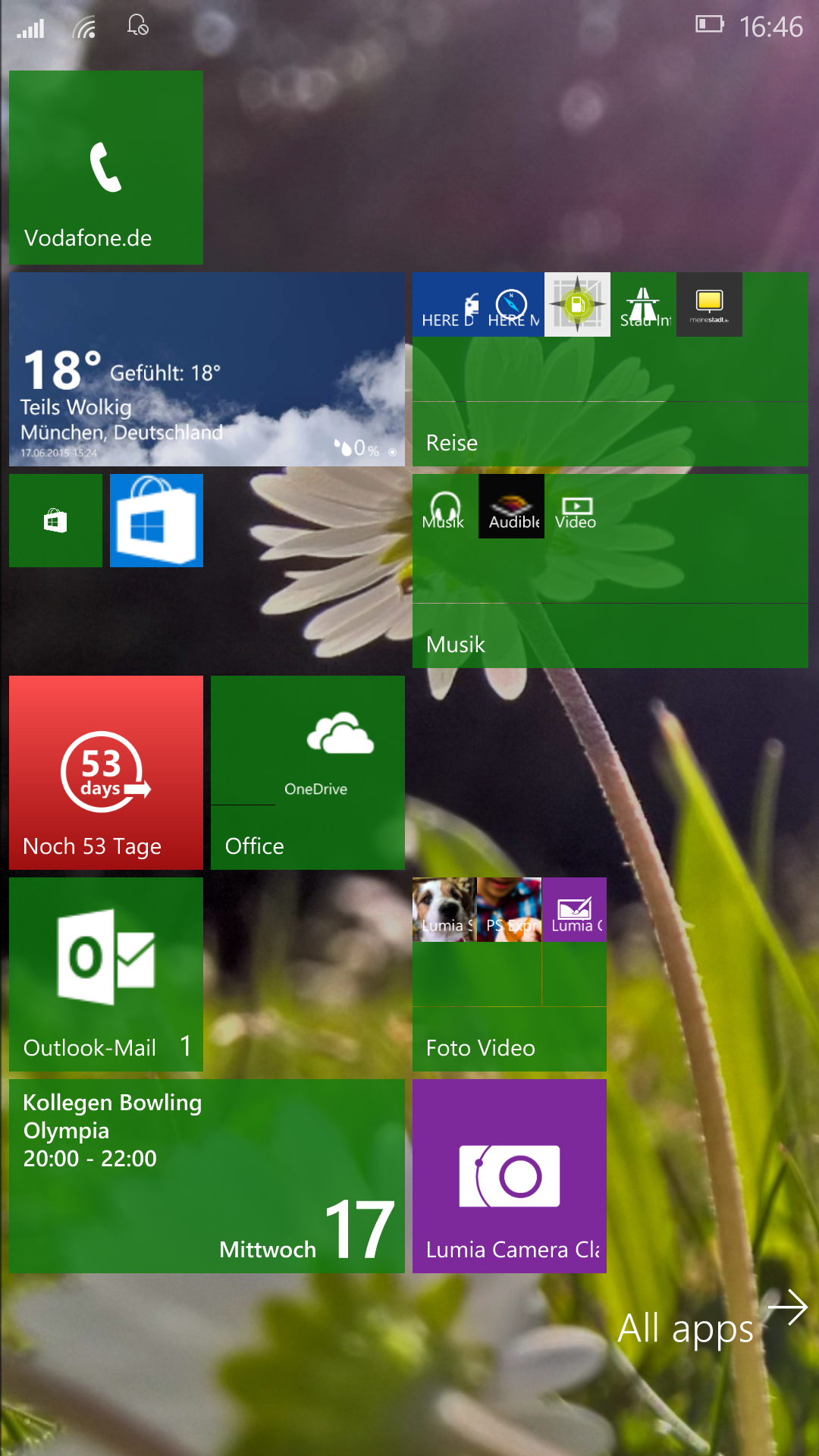
Task: Check the cellular signal strength indicator
Action: pos(31,28)
